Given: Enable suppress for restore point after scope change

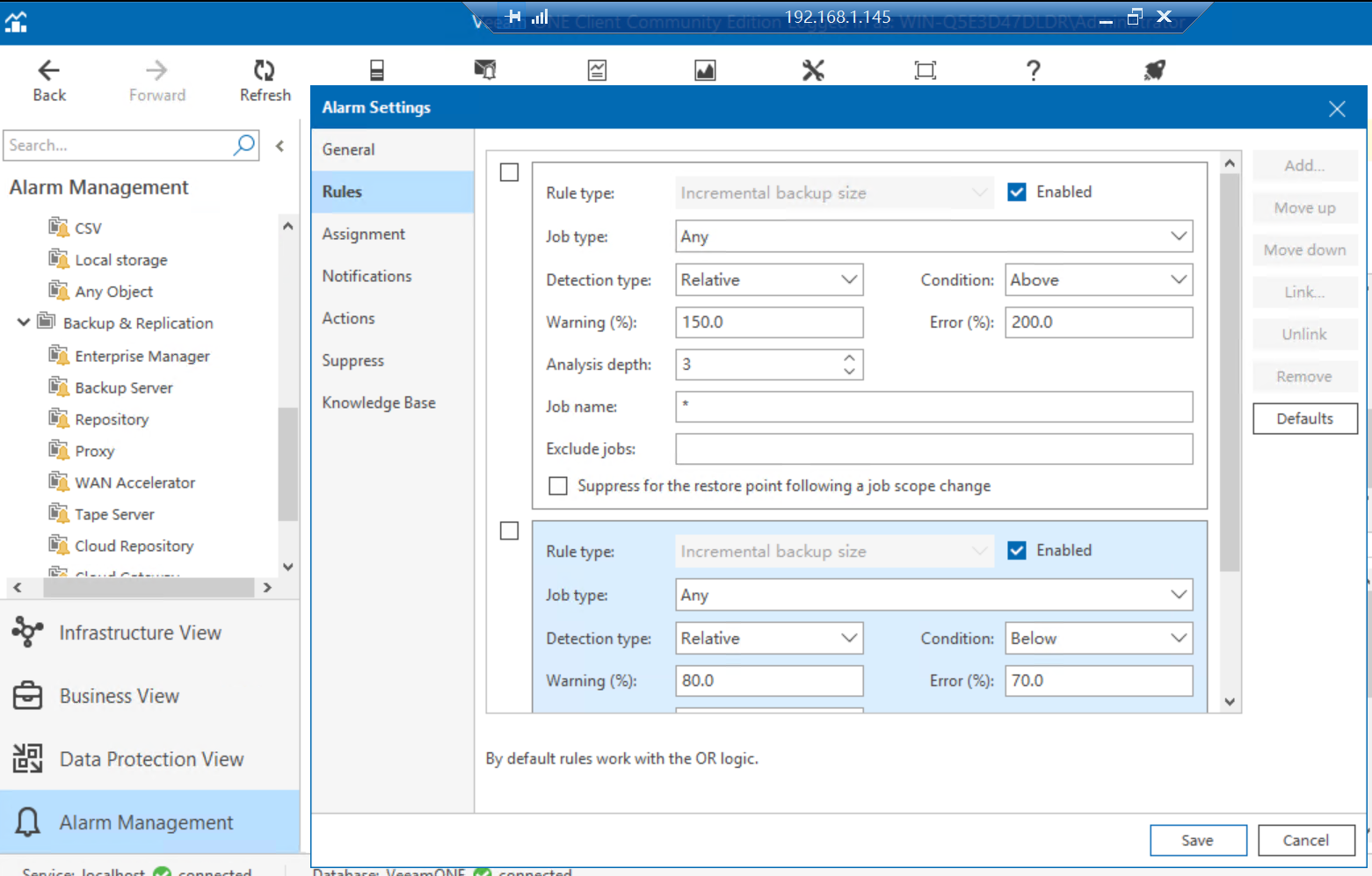Looking at the screenshot, I should pyautogui.click(x=558, y=486).
